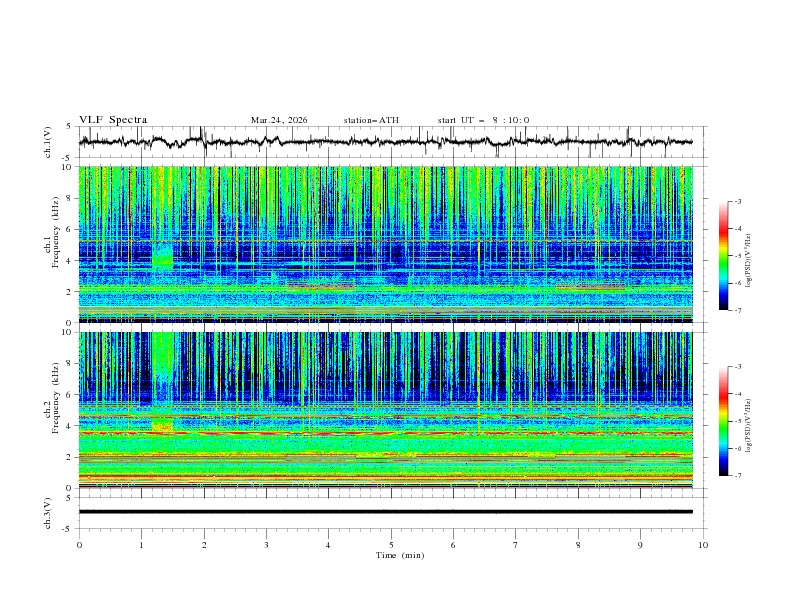Click the ch.2 PSD color bar
Image resolution: width=792 pixels, height=612 pixels.
coord(723,421)
